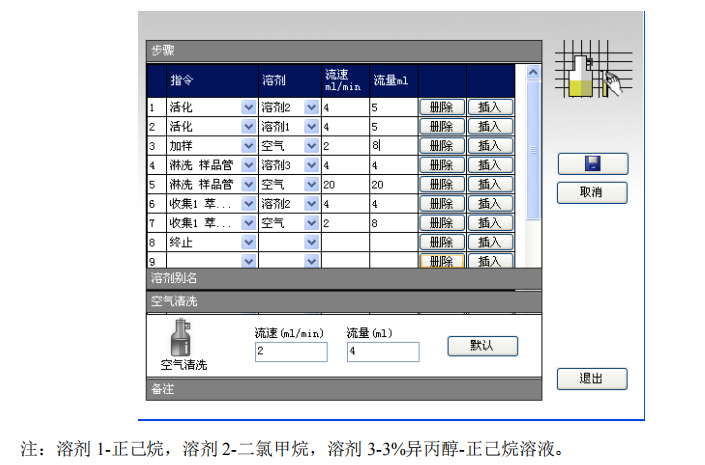
Task: Open the 加样 command dropdown in row 3
Action: [x=249, y=146]
